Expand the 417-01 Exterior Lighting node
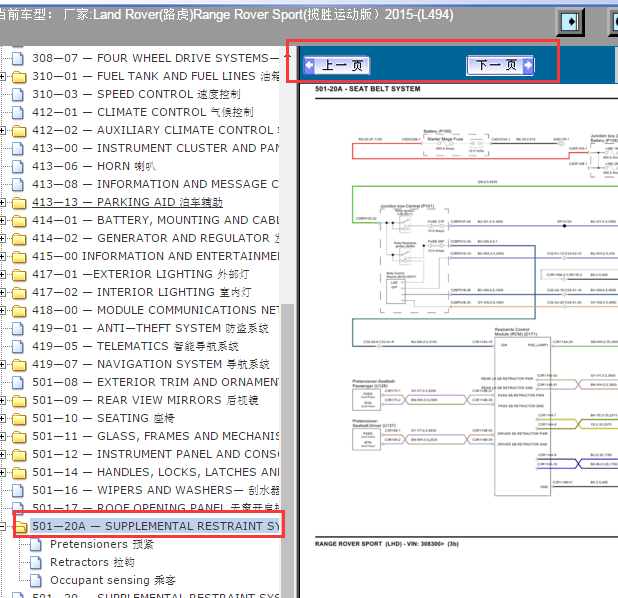The width and height of the screenshot is (618, 598). pos(2,274)
